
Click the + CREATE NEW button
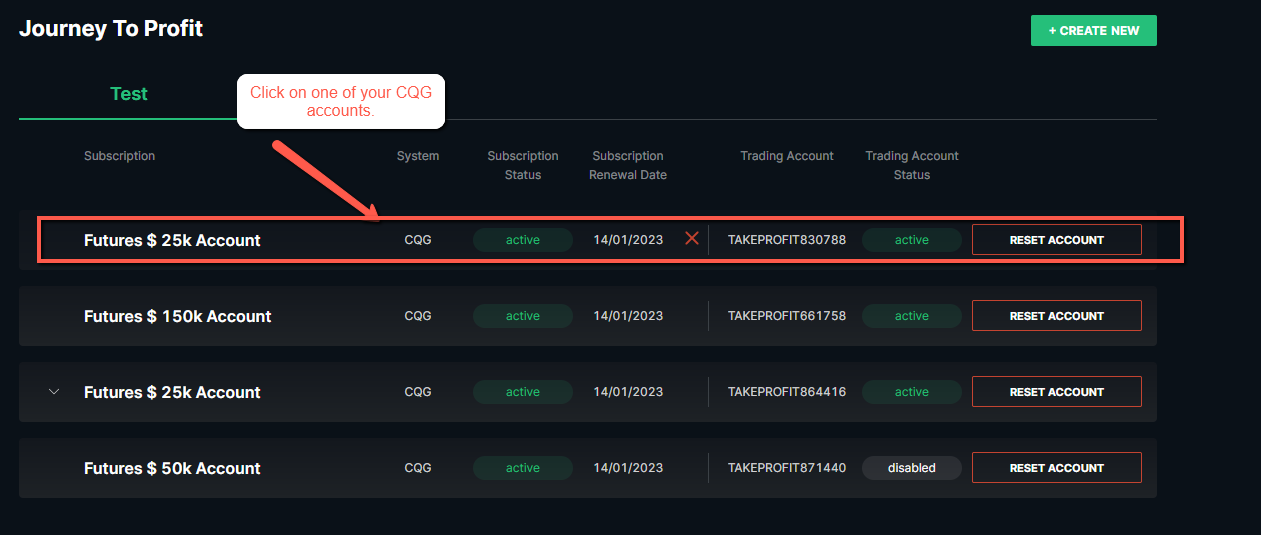coord(1094,31)
